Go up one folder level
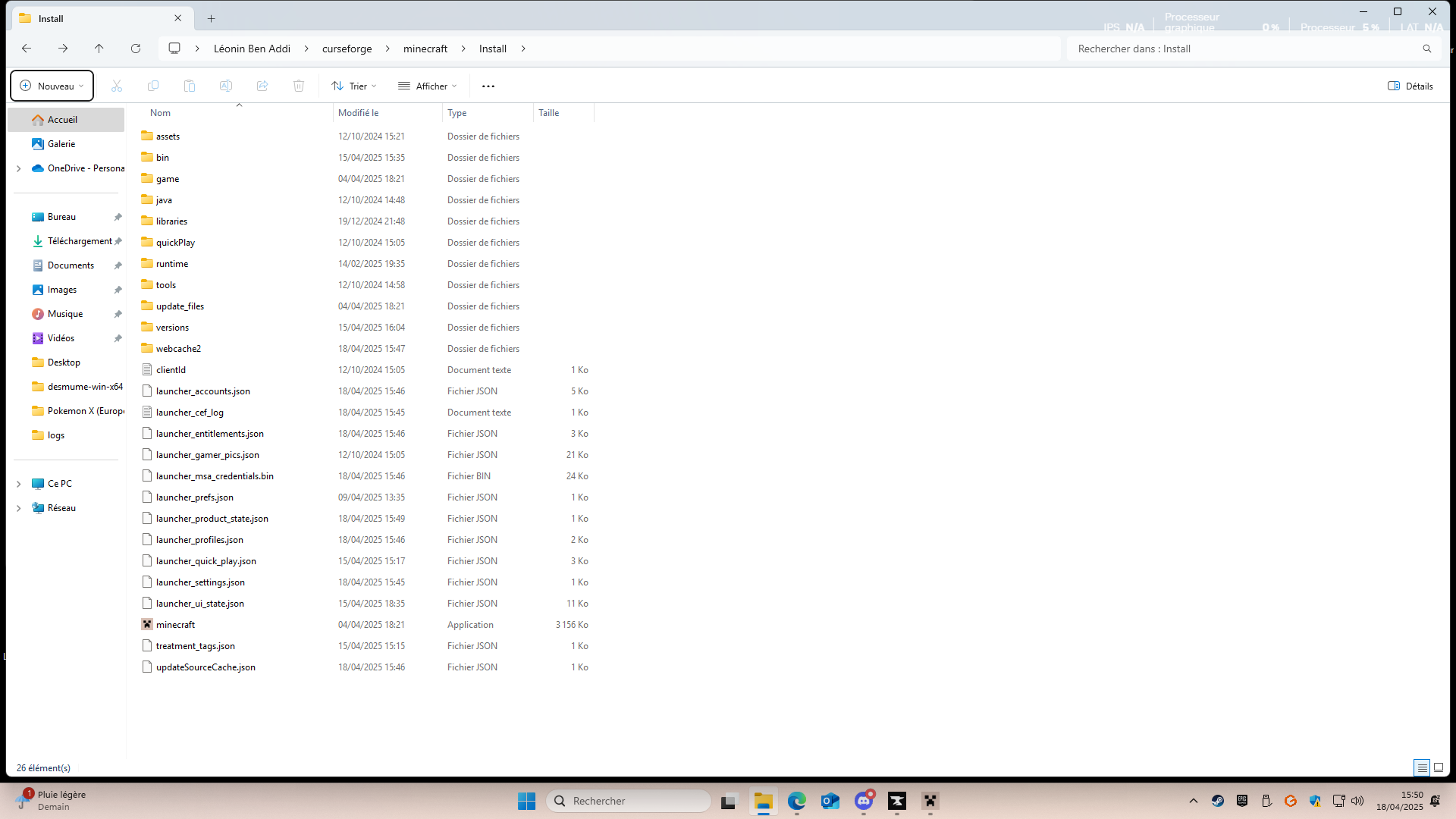The width and height of the screenshot is (1456, 819). [99, 49]
